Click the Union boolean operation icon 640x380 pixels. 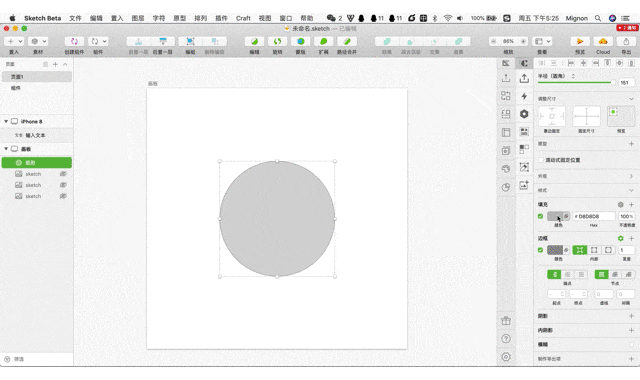[387, 41]
